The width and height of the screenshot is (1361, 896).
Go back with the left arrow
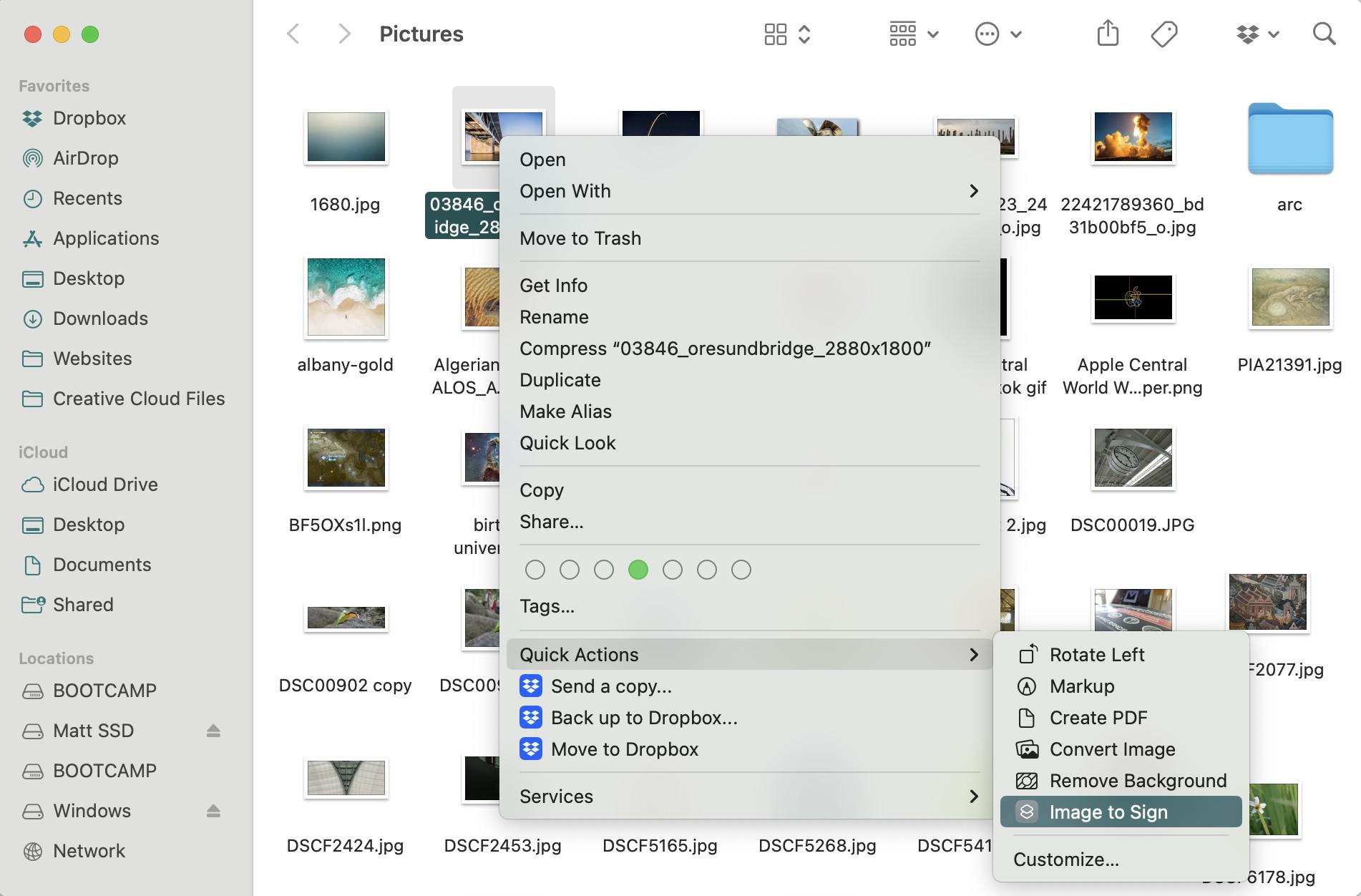click(293, 34)
